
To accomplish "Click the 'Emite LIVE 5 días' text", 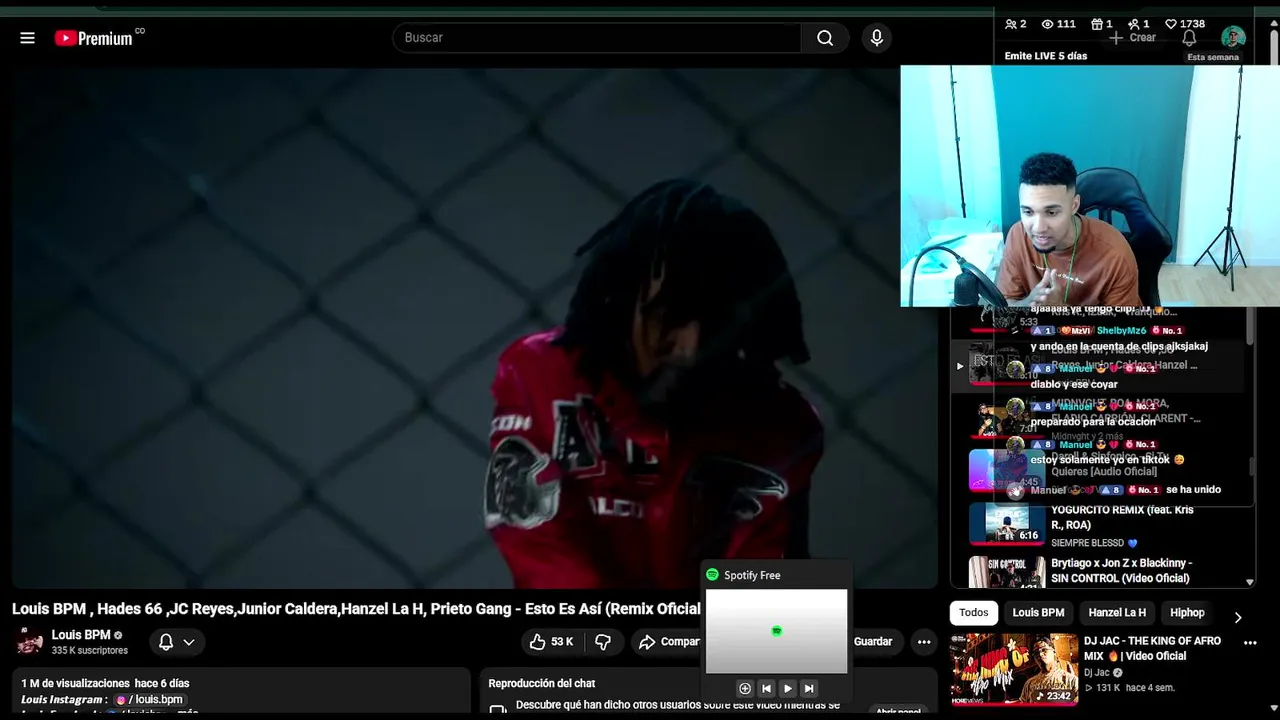I will click(1046, 56).
